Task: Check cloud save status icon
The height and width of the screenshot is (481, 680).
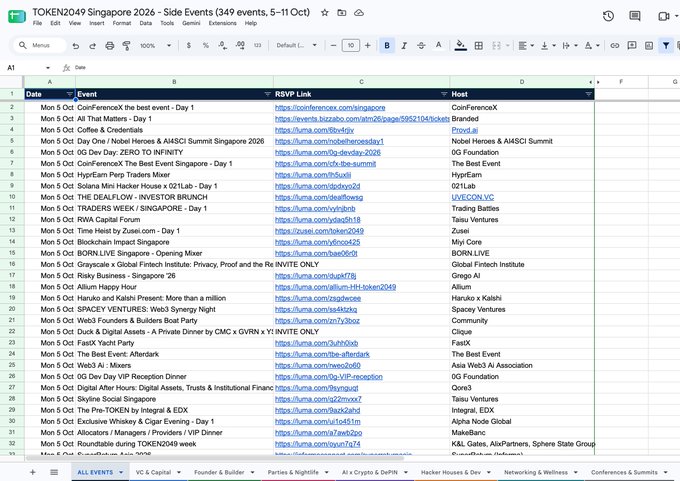Action: tap(359, 13)
